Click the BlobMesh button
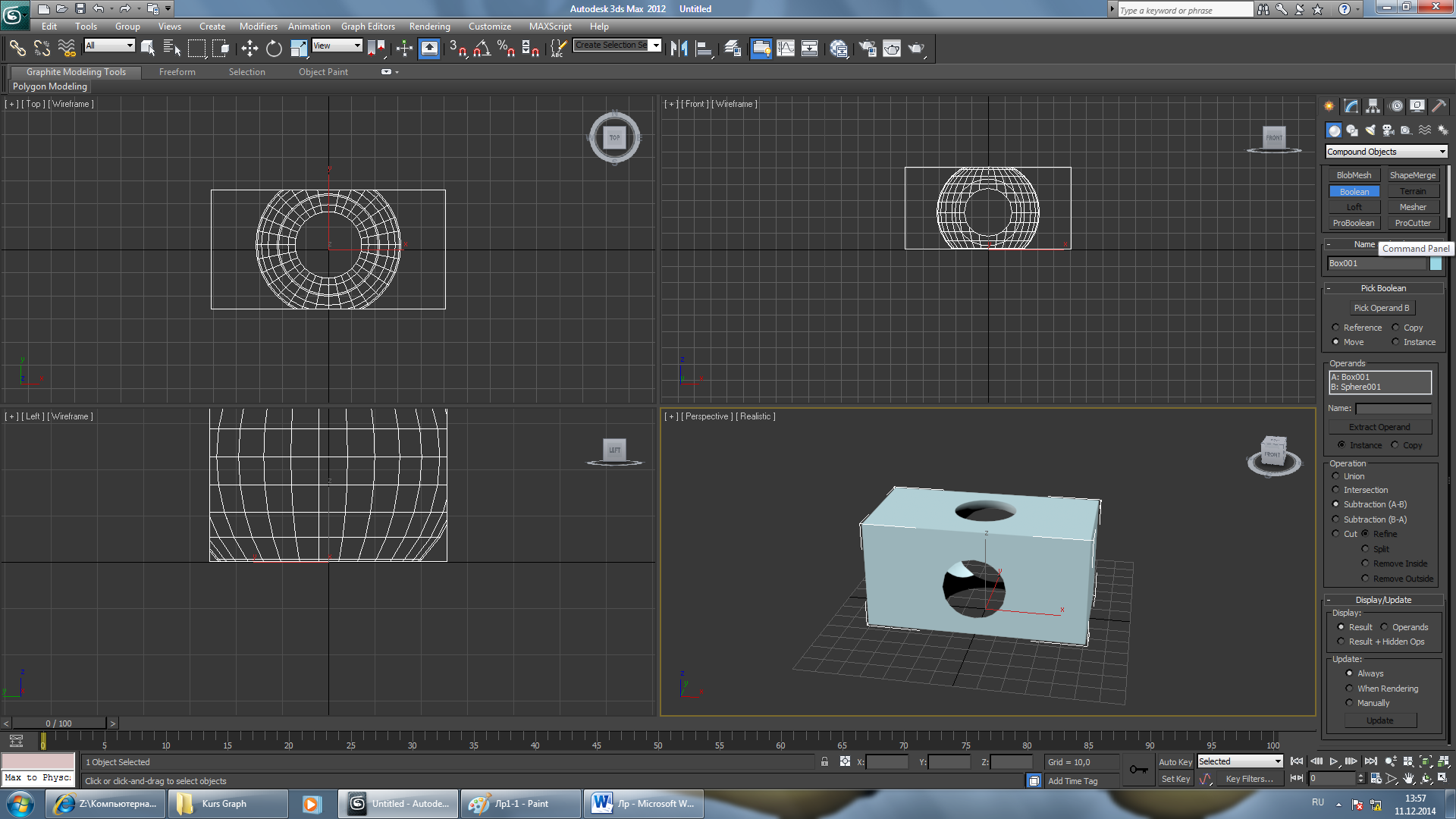Screen dimensions: 1456x819 click(1354, 175)
